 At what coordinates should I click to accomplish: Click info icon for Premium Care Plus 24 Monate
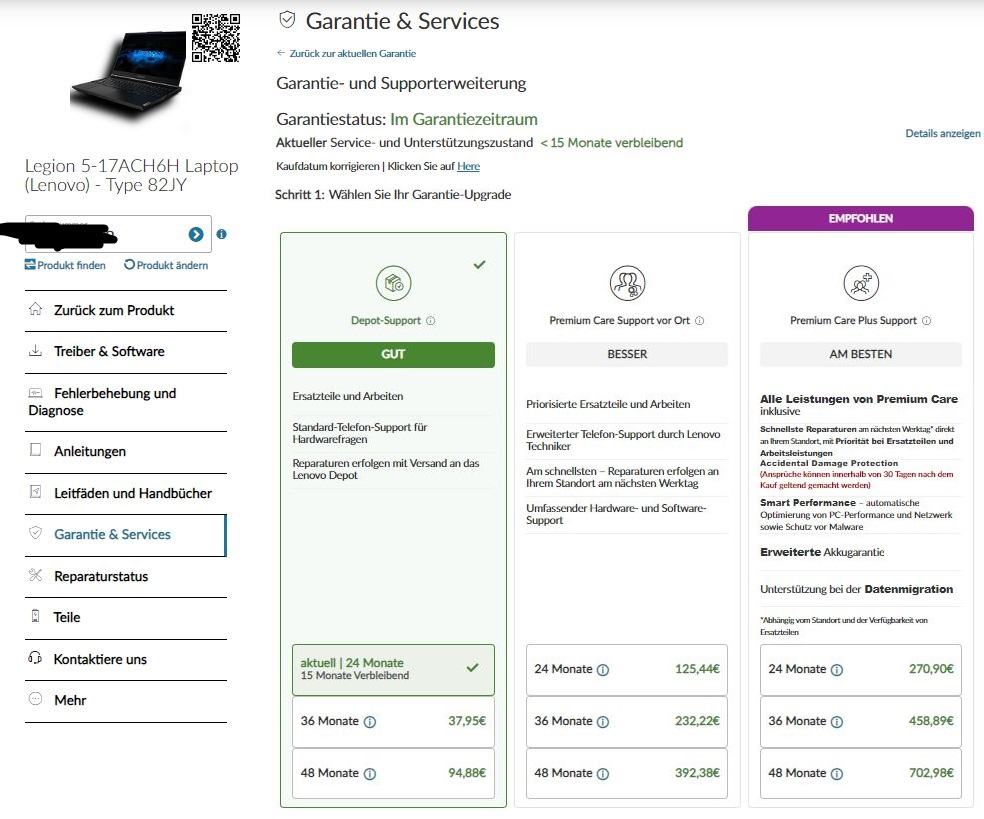point(837,670)
